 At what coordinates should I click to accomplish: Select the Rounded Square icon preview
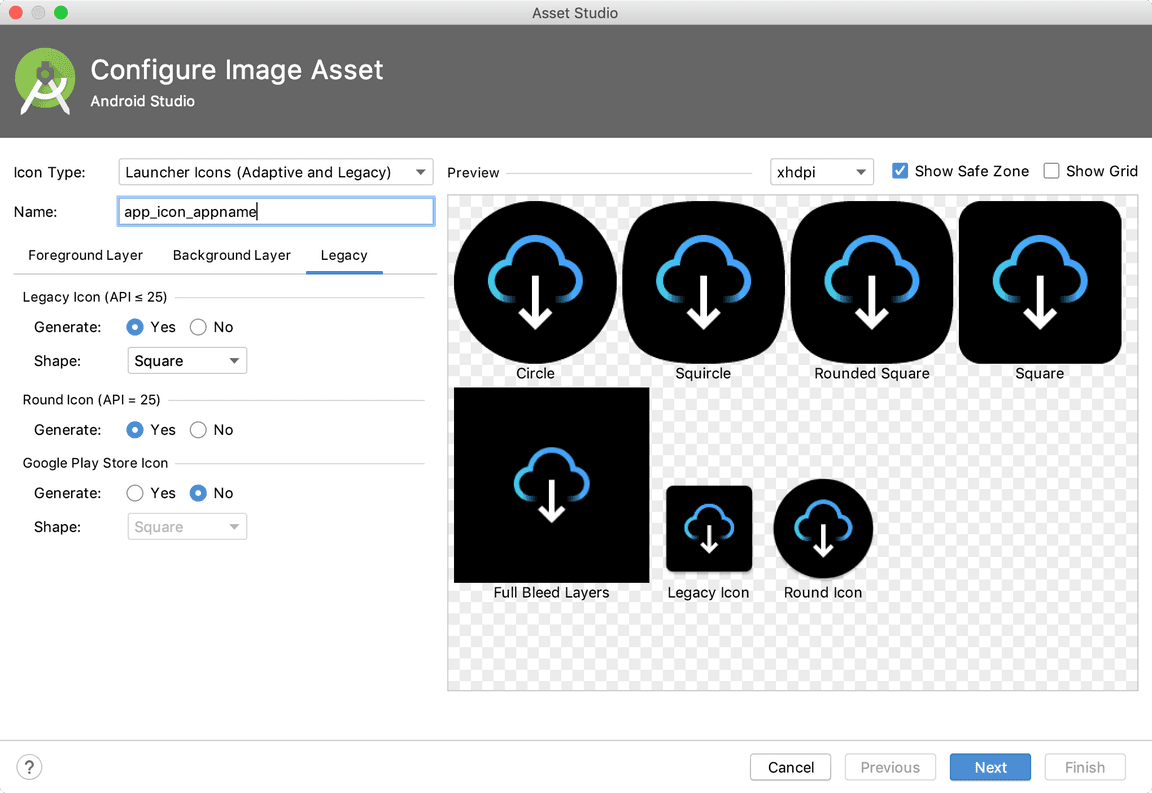(x=871, y=281)
